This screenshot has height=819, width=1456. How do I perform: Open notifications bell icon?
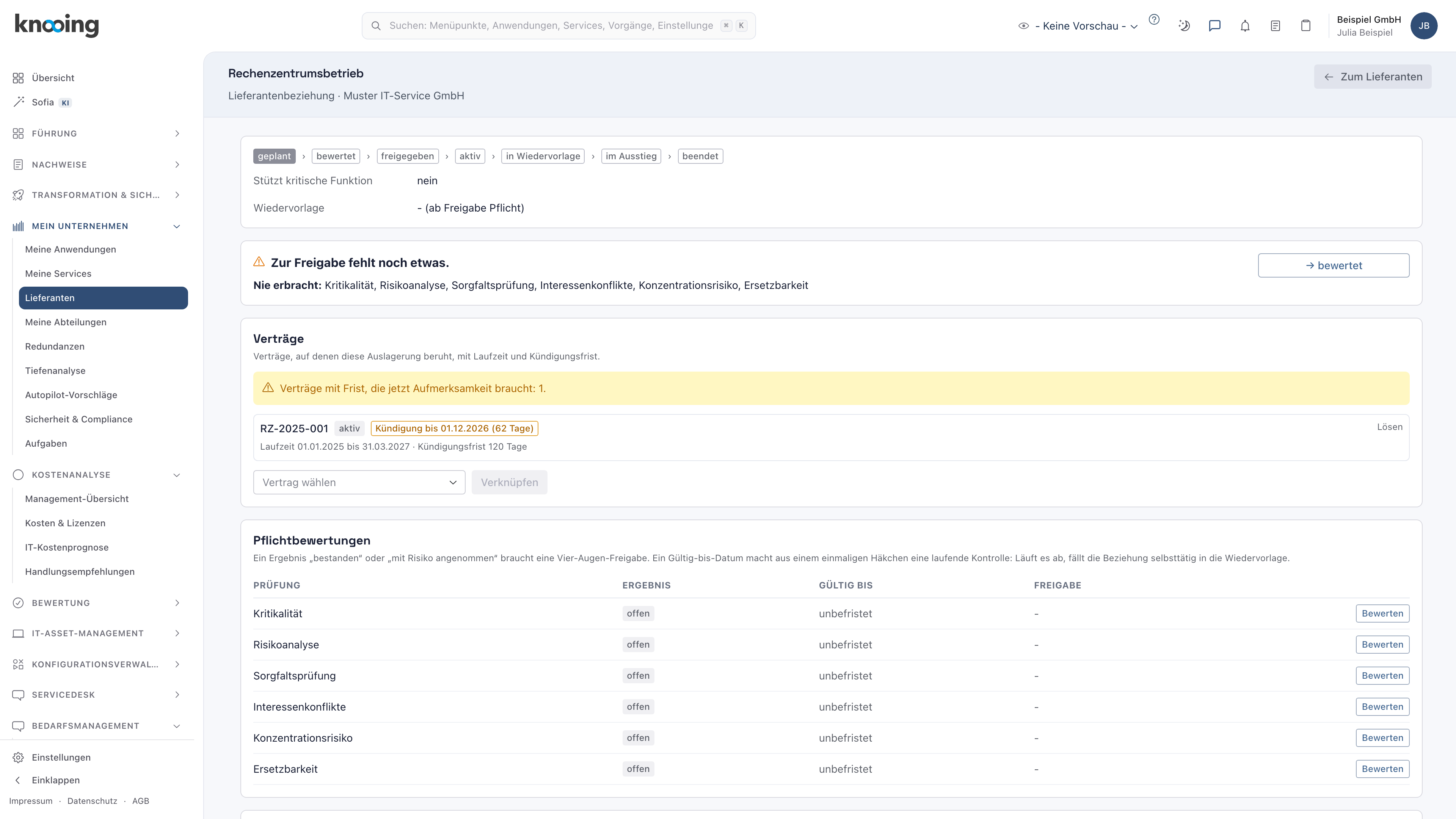click(x=1245, y=25)
